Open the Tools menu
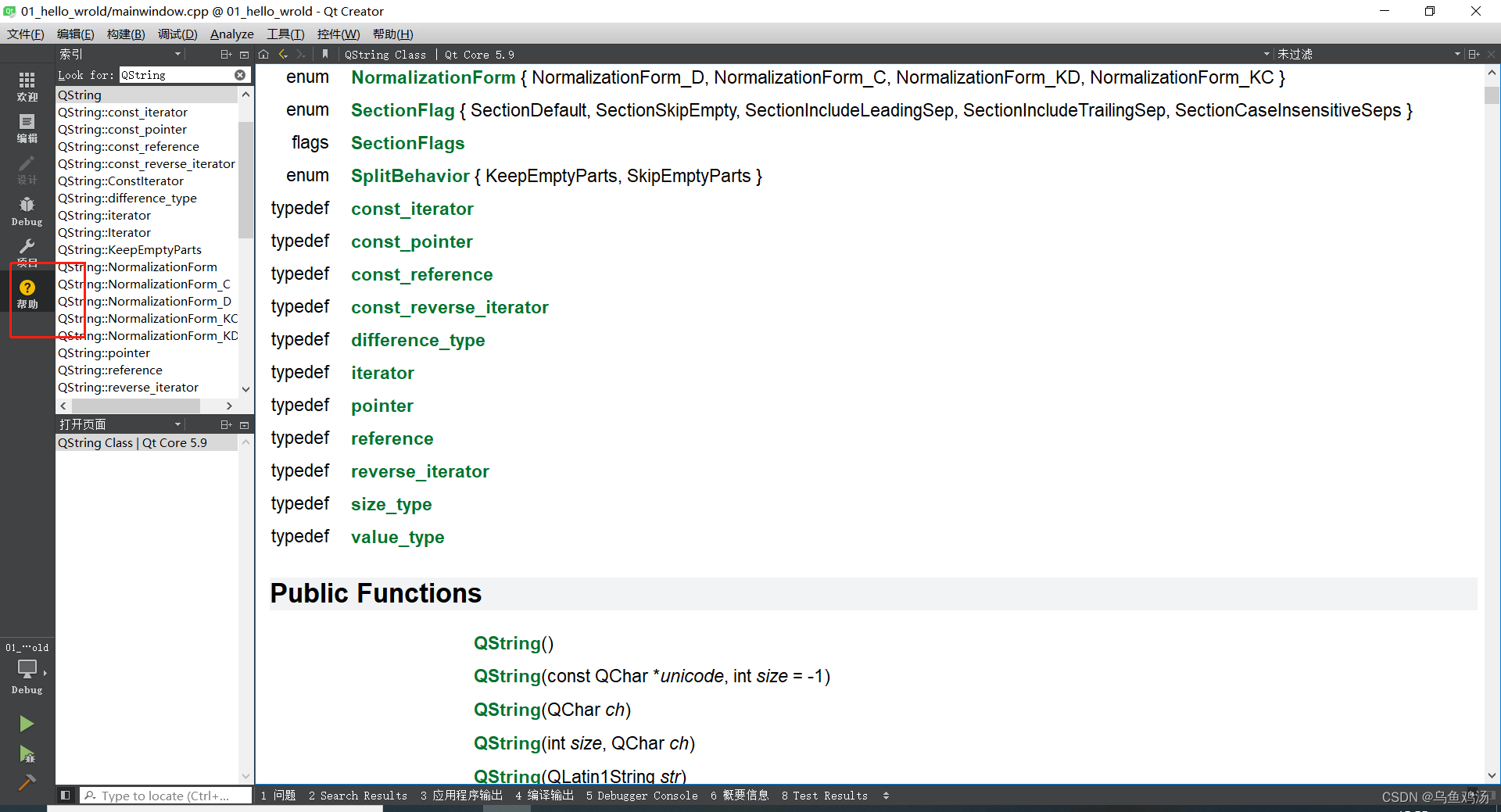Viewport: 1501px width, 812px height. click(x=285, y=34)
